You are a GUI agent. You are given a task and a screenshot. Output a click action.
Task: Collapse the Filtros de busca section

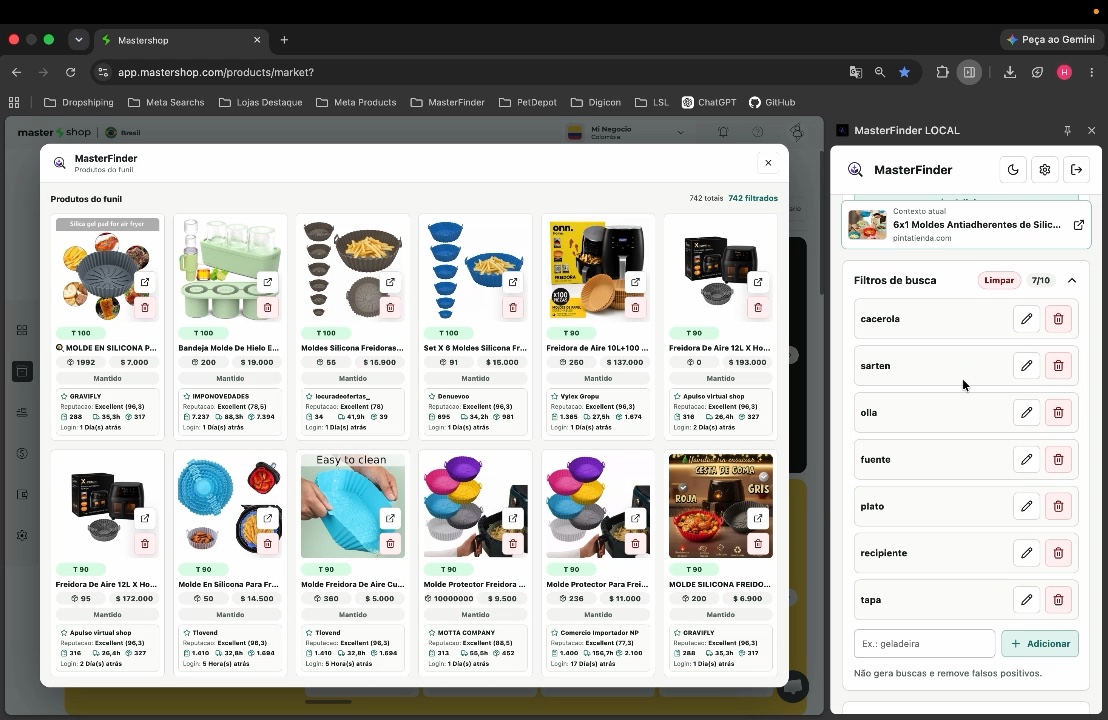pos(1072,281)
